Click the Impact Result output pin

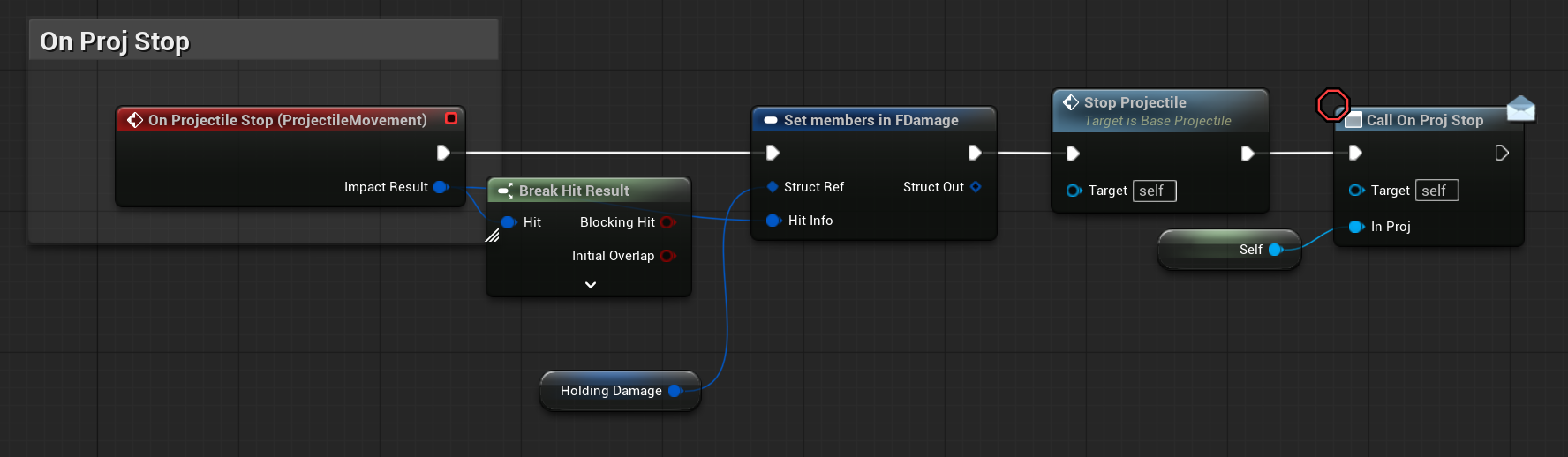tap(441, 187)
